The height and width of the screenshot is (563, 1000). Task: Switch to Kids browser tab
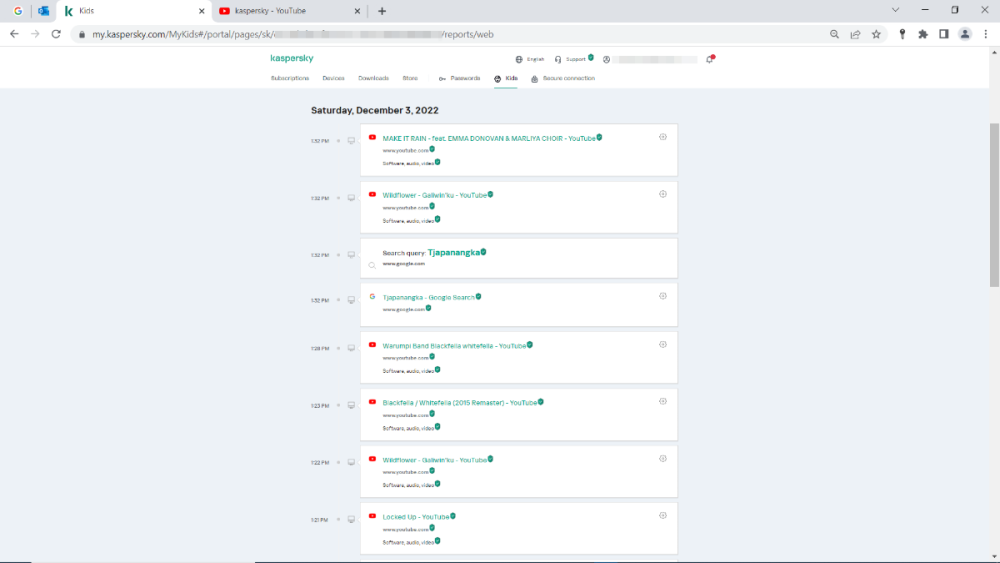134,11
